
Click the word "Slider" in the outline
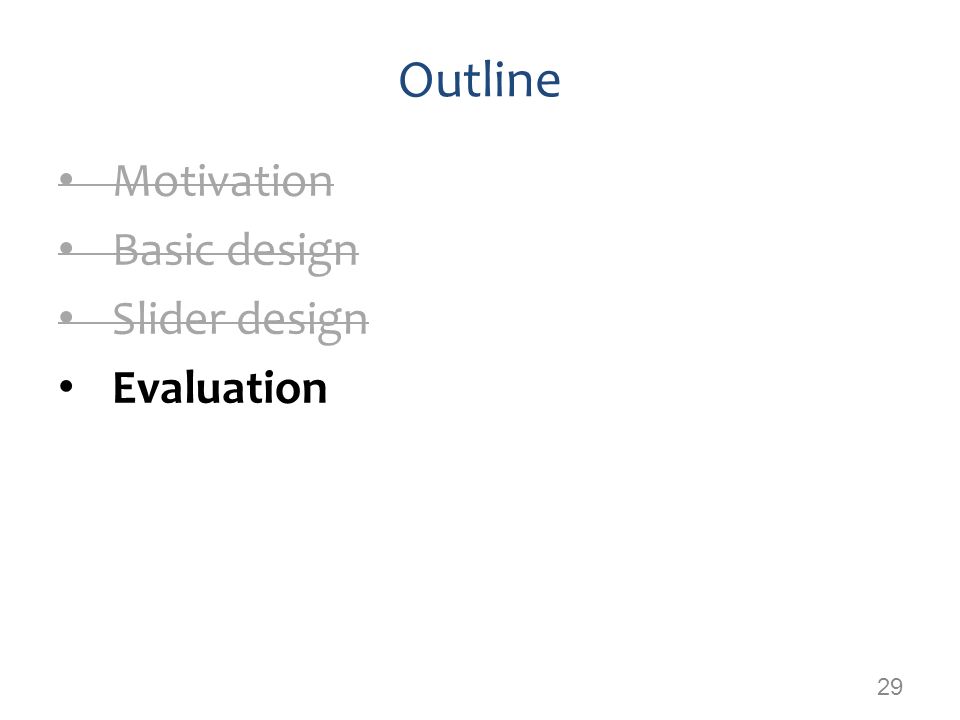click(168, 318)
